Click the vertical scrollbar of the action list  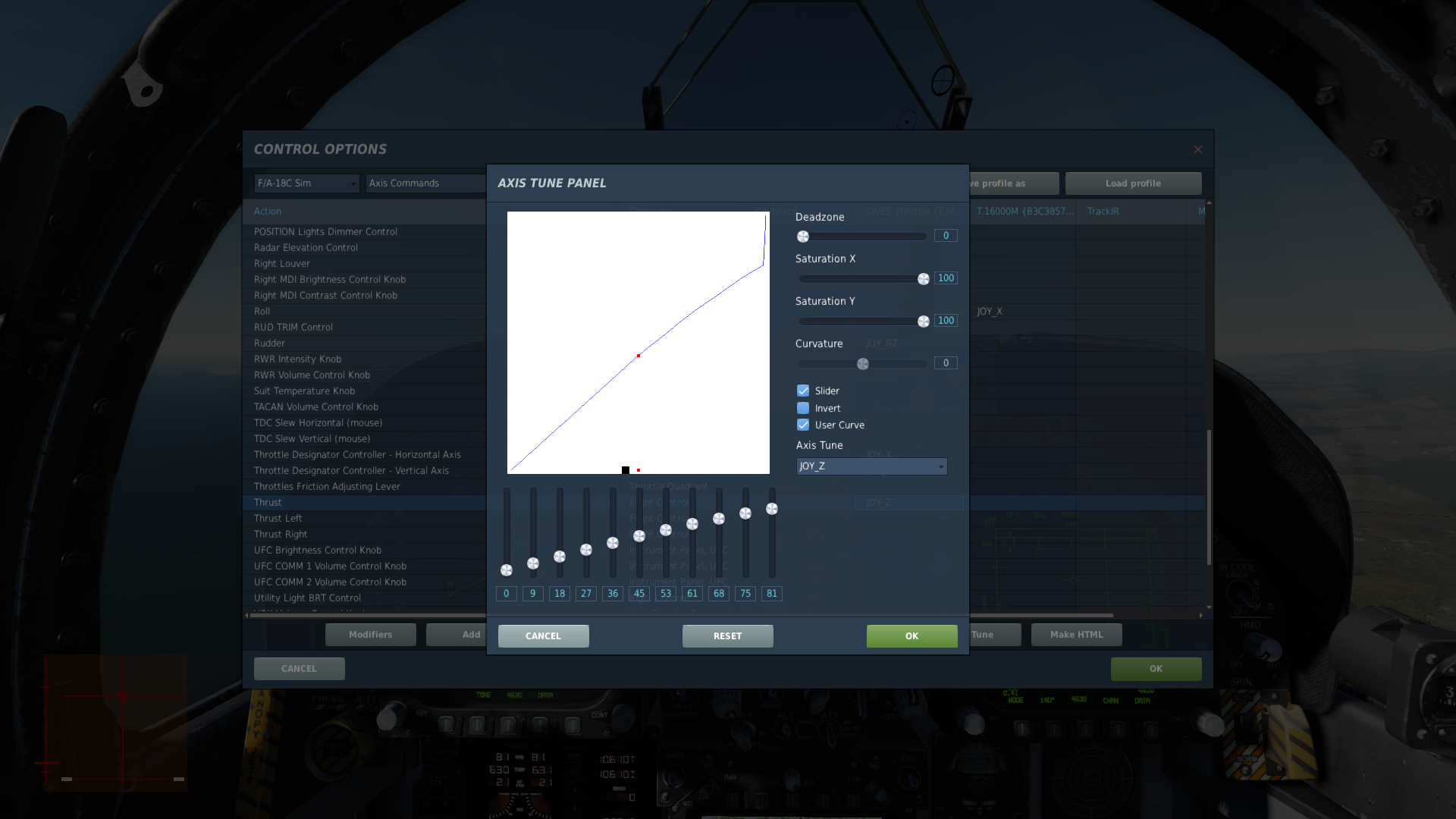1209,497
